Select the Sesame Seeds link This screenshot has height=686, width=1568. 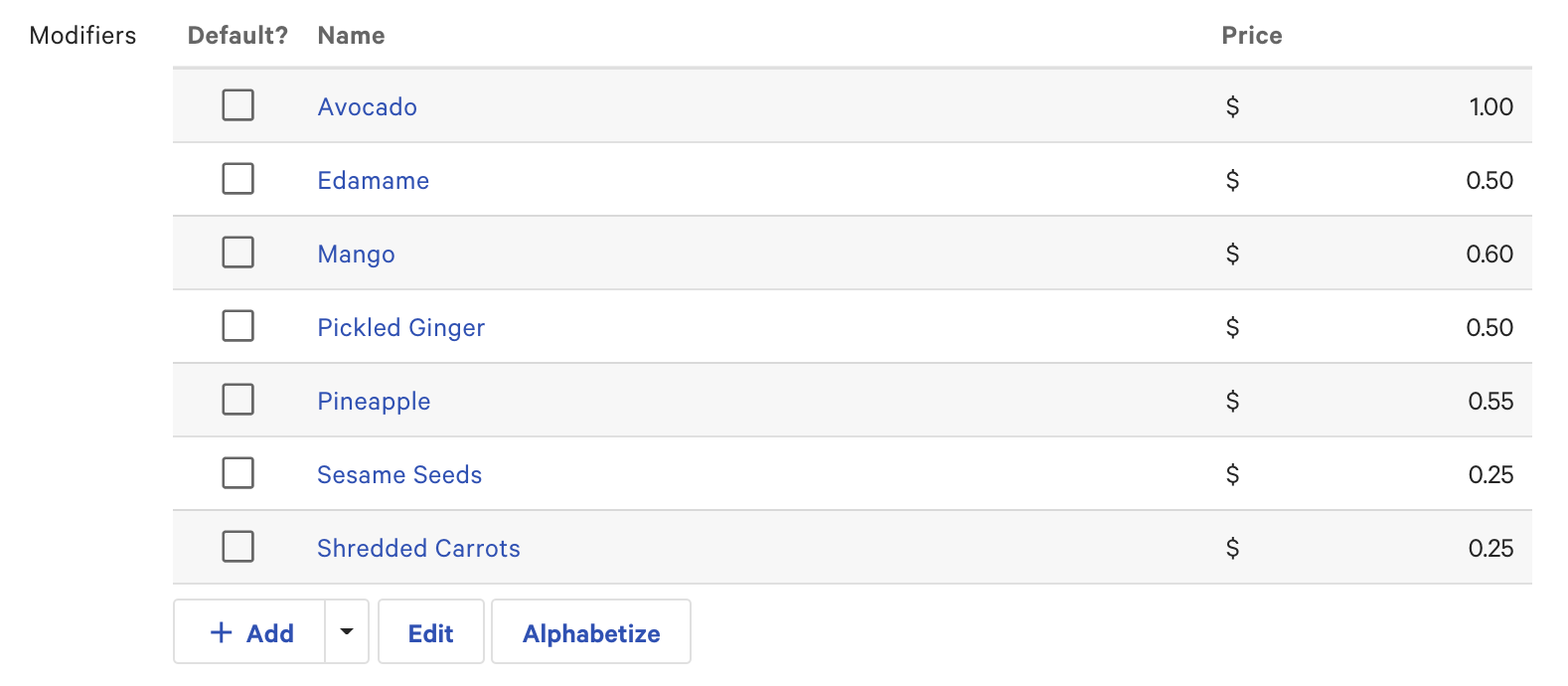pos(398,475)
